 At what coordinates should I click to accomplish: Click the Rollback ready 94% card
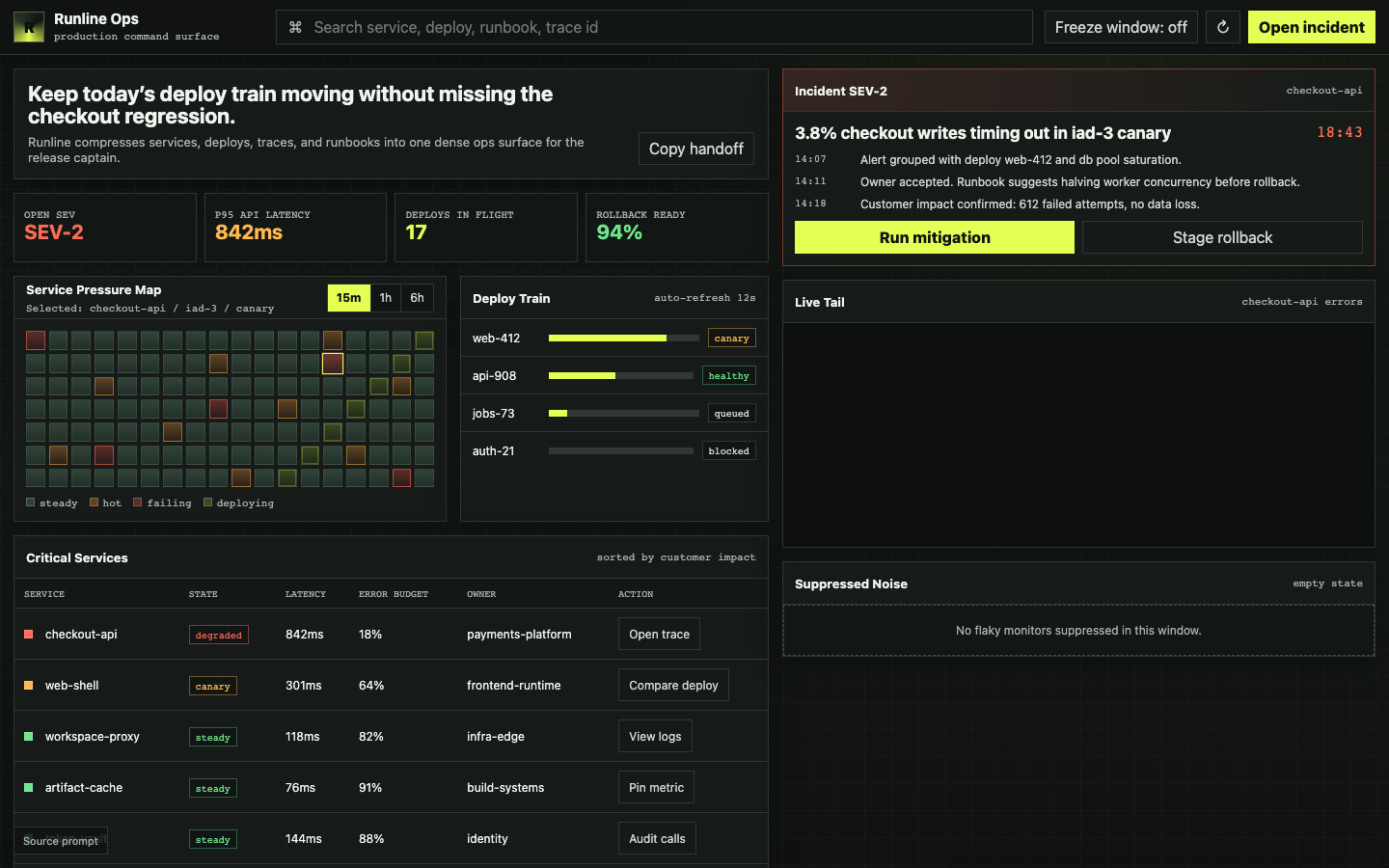pyautogui.click(x=677, y=228)
